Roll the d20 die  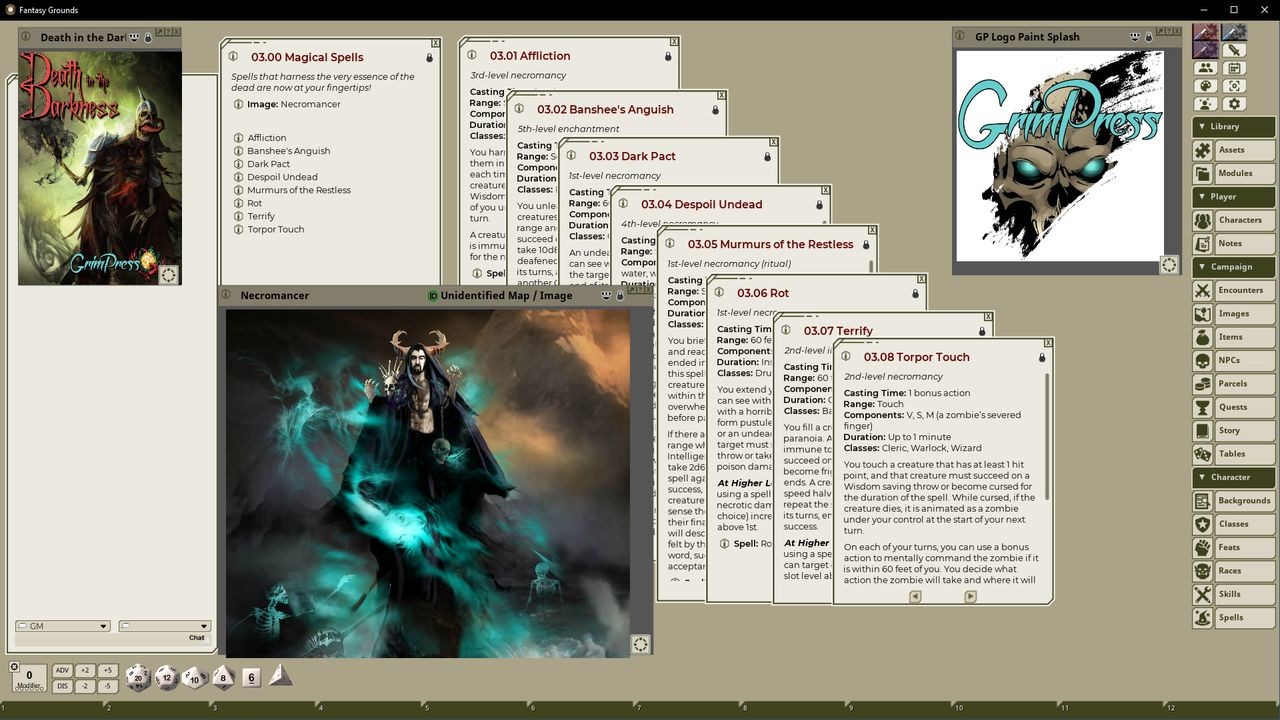(x=139, y=677)
